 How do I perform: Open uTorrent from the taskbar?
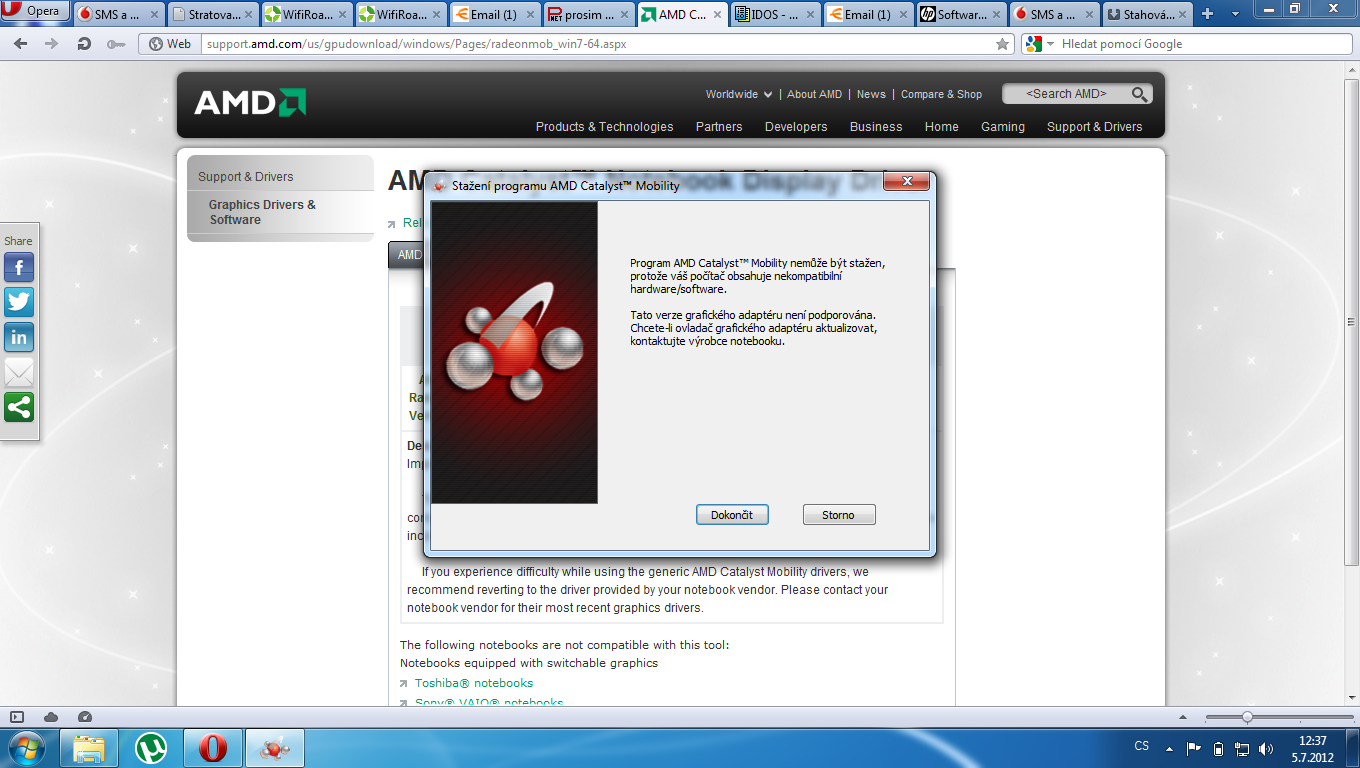tap(151, 748)
